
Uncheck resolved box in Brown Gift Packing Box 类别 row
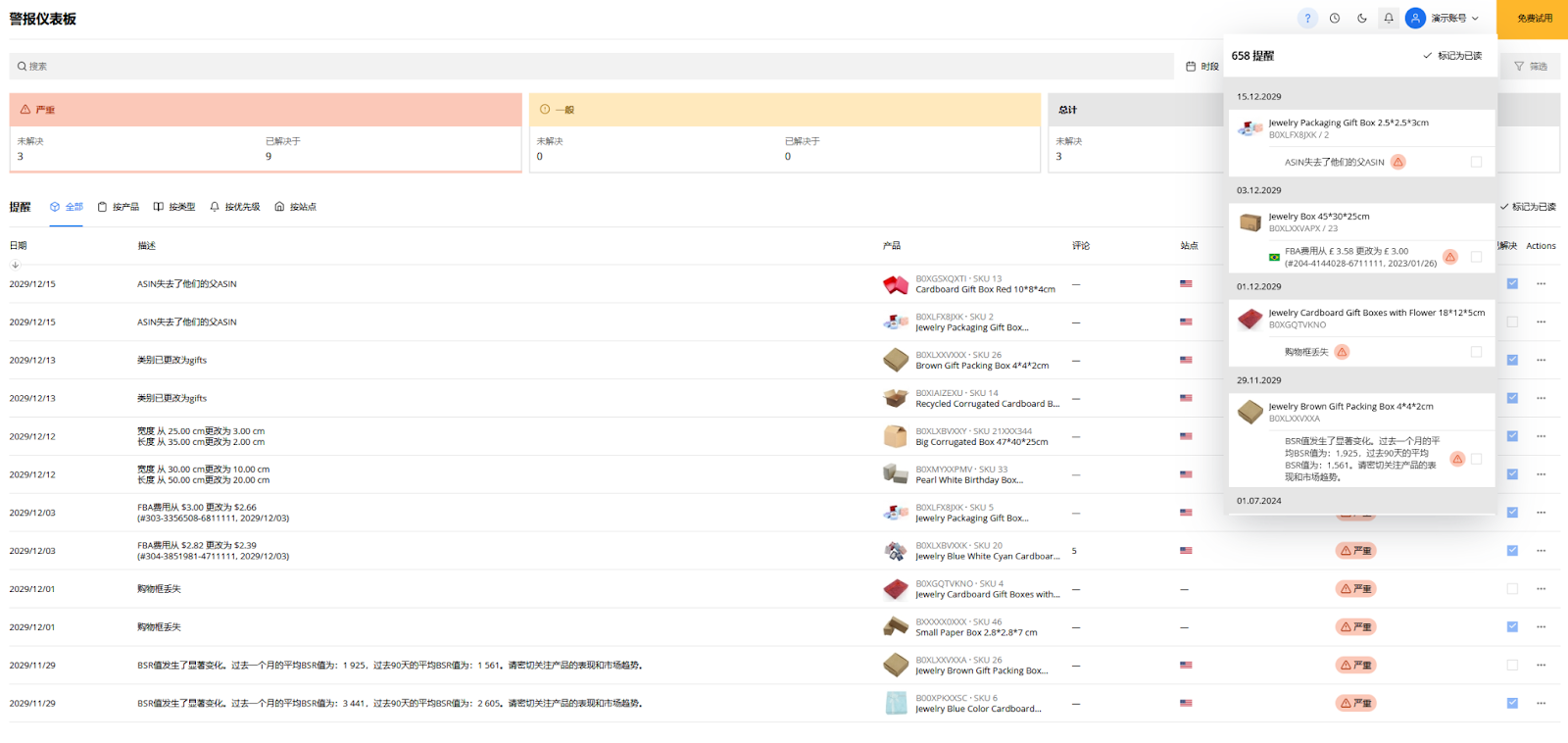pyautogui.click(x=1512, y=360)
